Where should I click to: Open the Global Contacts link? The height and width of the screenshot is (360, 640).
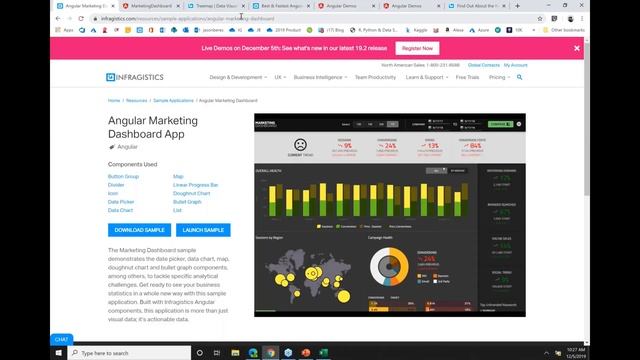[484, 65]
